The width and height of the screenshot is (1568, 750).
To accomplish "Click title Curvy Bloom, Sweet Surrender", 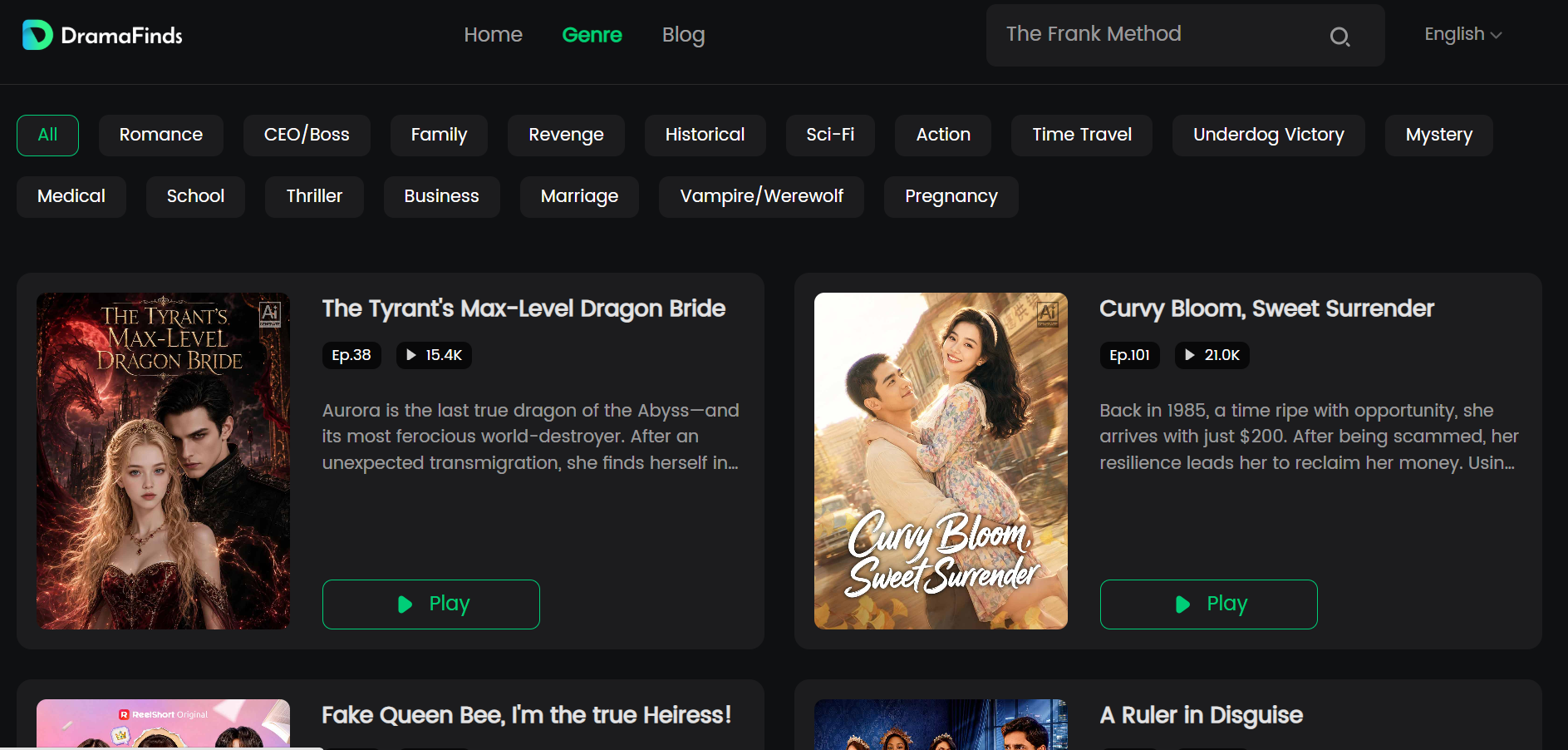I will tap(1266, 308).
